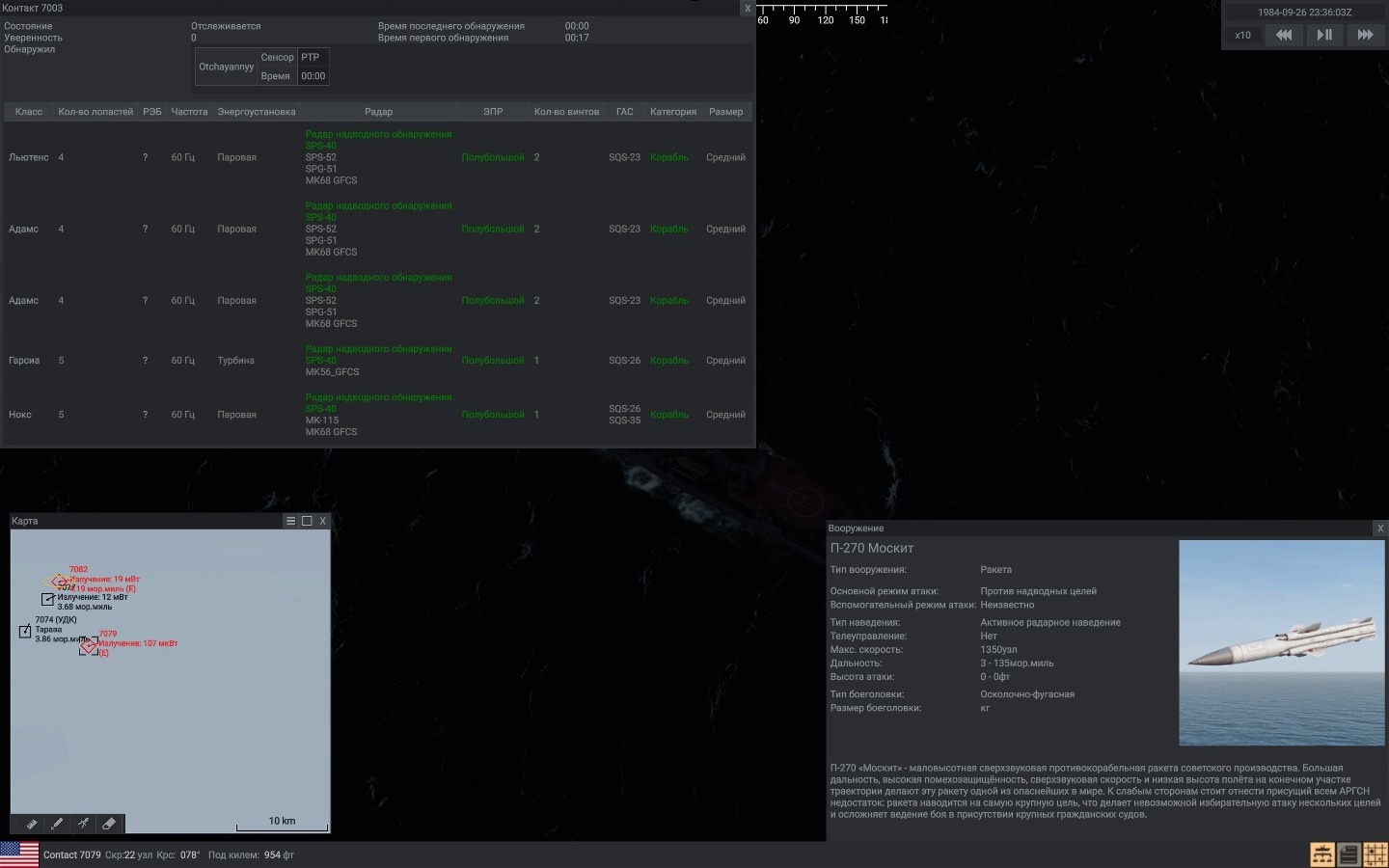Select contact 7079 on the map
The width and height of the screenshot is (1389, 868).
tap(88, 645)
